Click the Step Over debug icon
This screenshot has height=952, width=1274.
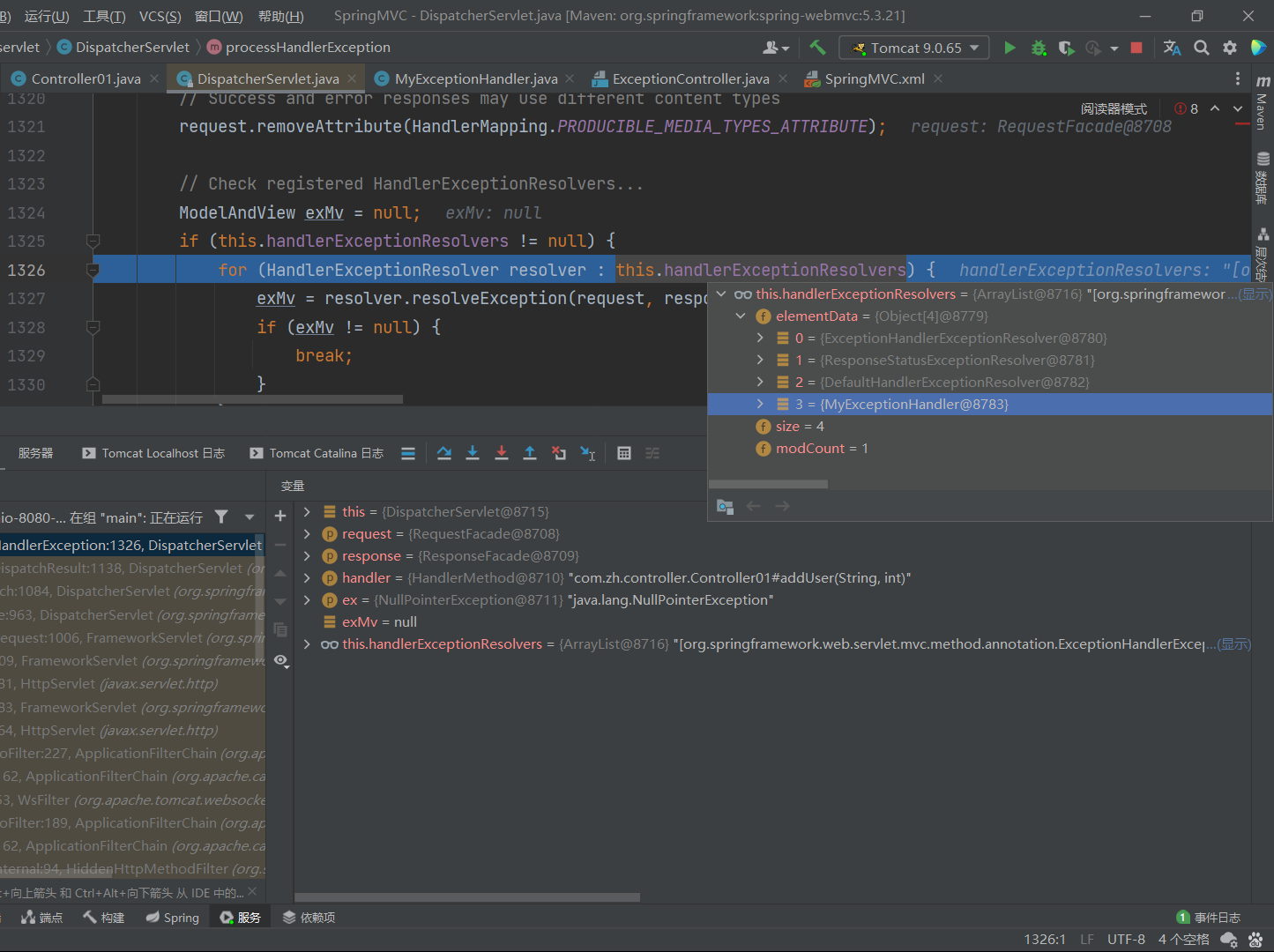(x=444, y=453)
